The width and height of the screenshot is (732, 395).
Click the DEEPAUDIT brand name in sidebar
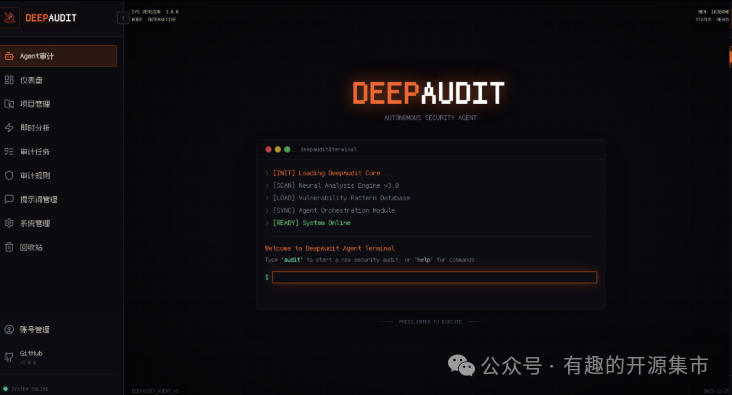tap(51, 18)
